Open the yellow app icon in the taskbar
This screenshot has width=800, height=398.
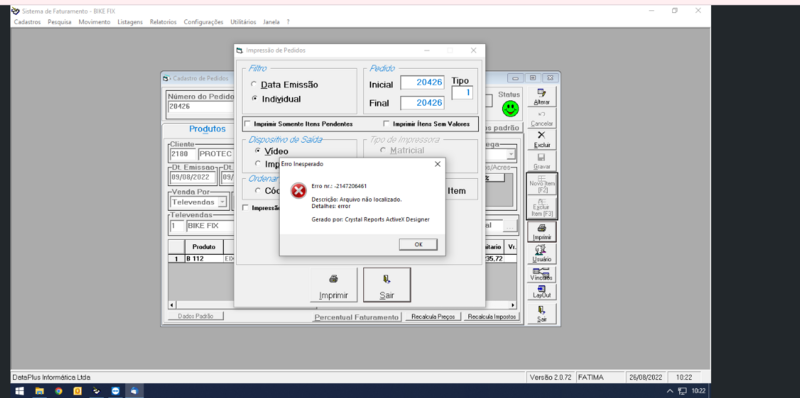(x=78, y=391)
